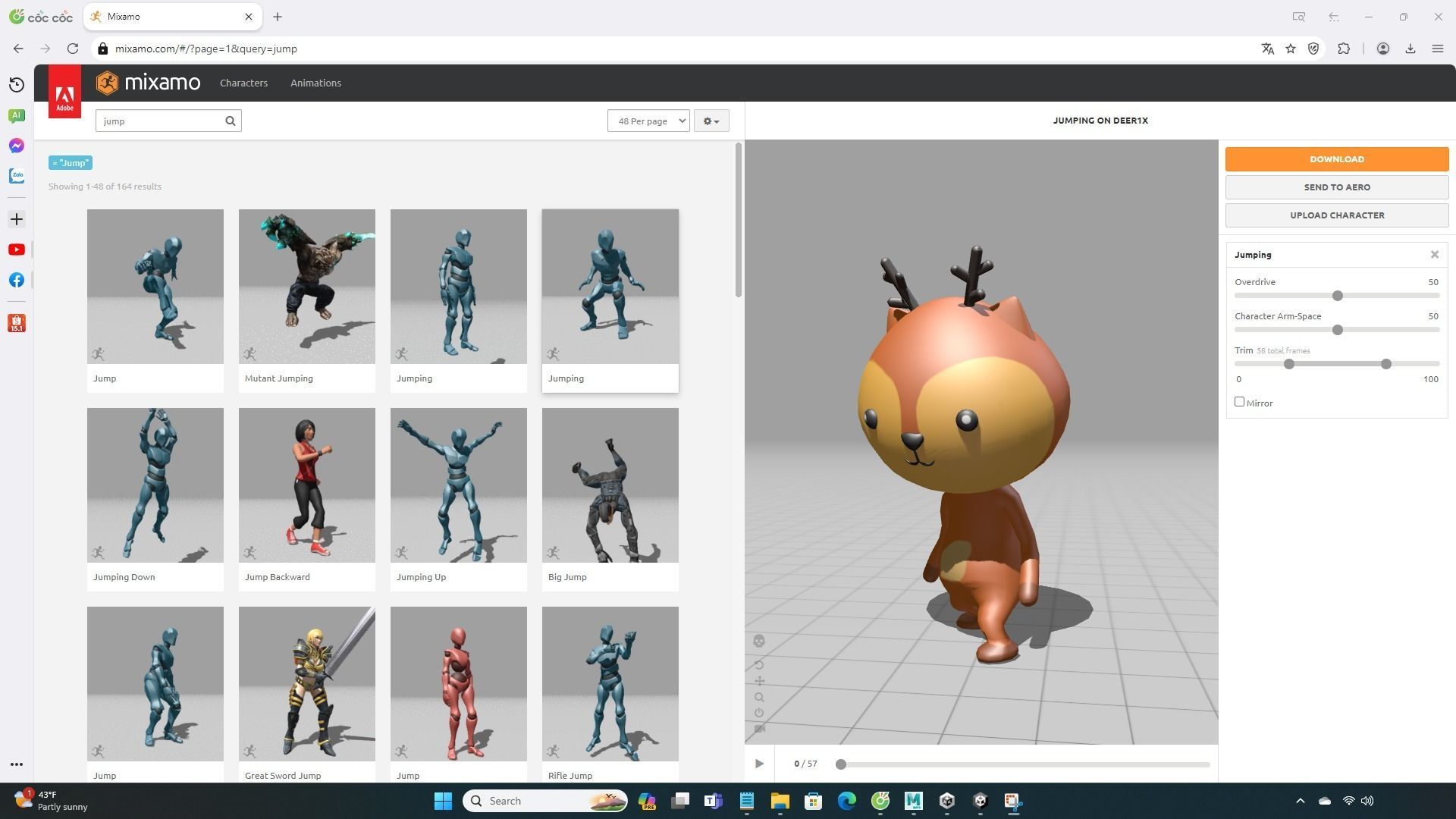Viewport: 1456px width, 819px height.
Task: Reload the page
Action: click(73, 49)
